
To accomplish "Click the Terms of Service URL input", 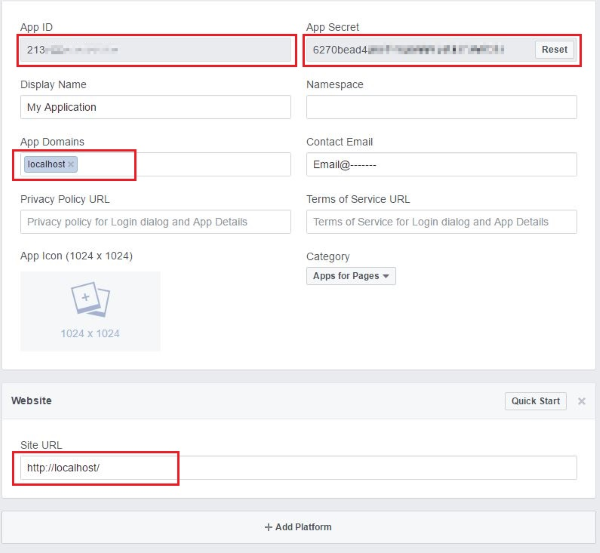I will click(x=441, y=222).
